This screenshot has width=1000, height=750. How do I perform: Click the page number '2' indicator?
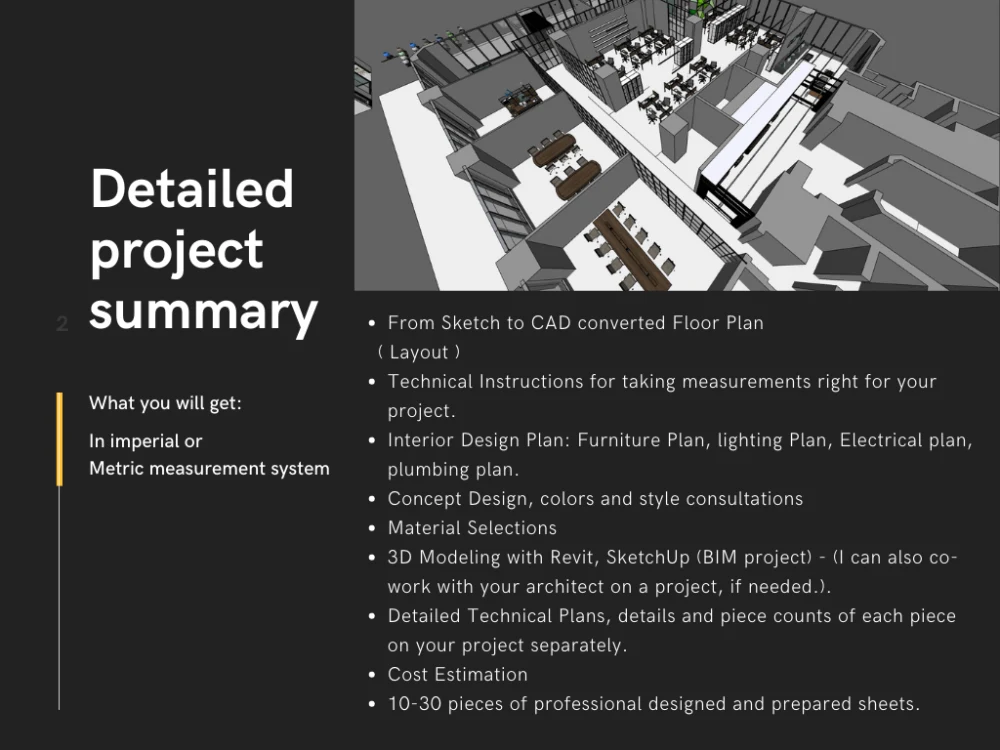[x=61, y=324]
